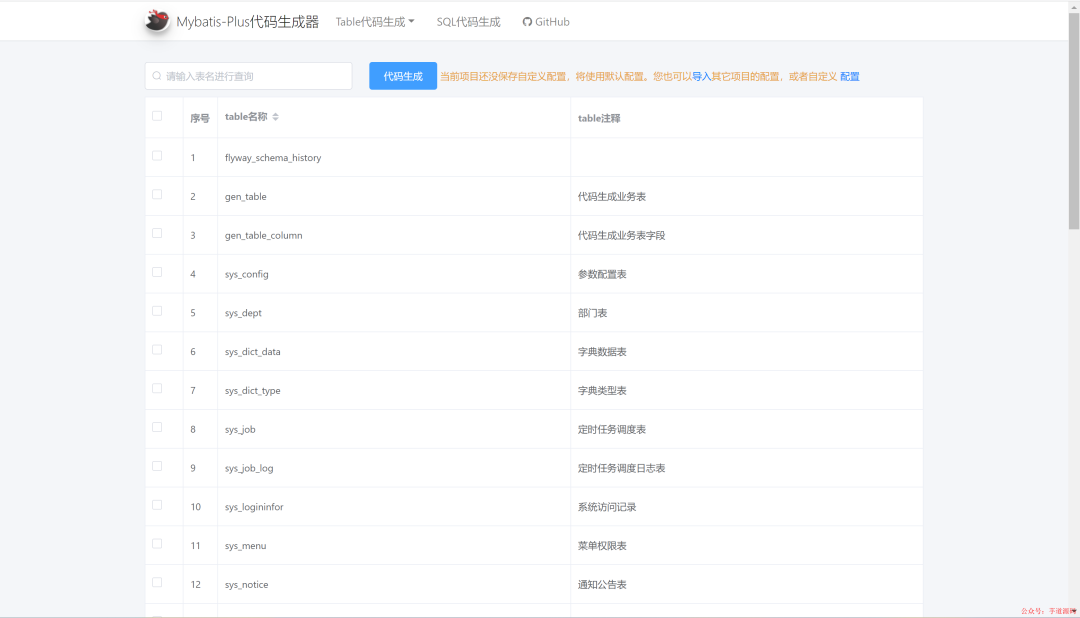Select the sys_menu table row
The width and height of the screenshot is (1080, 618).
(247, 545)
